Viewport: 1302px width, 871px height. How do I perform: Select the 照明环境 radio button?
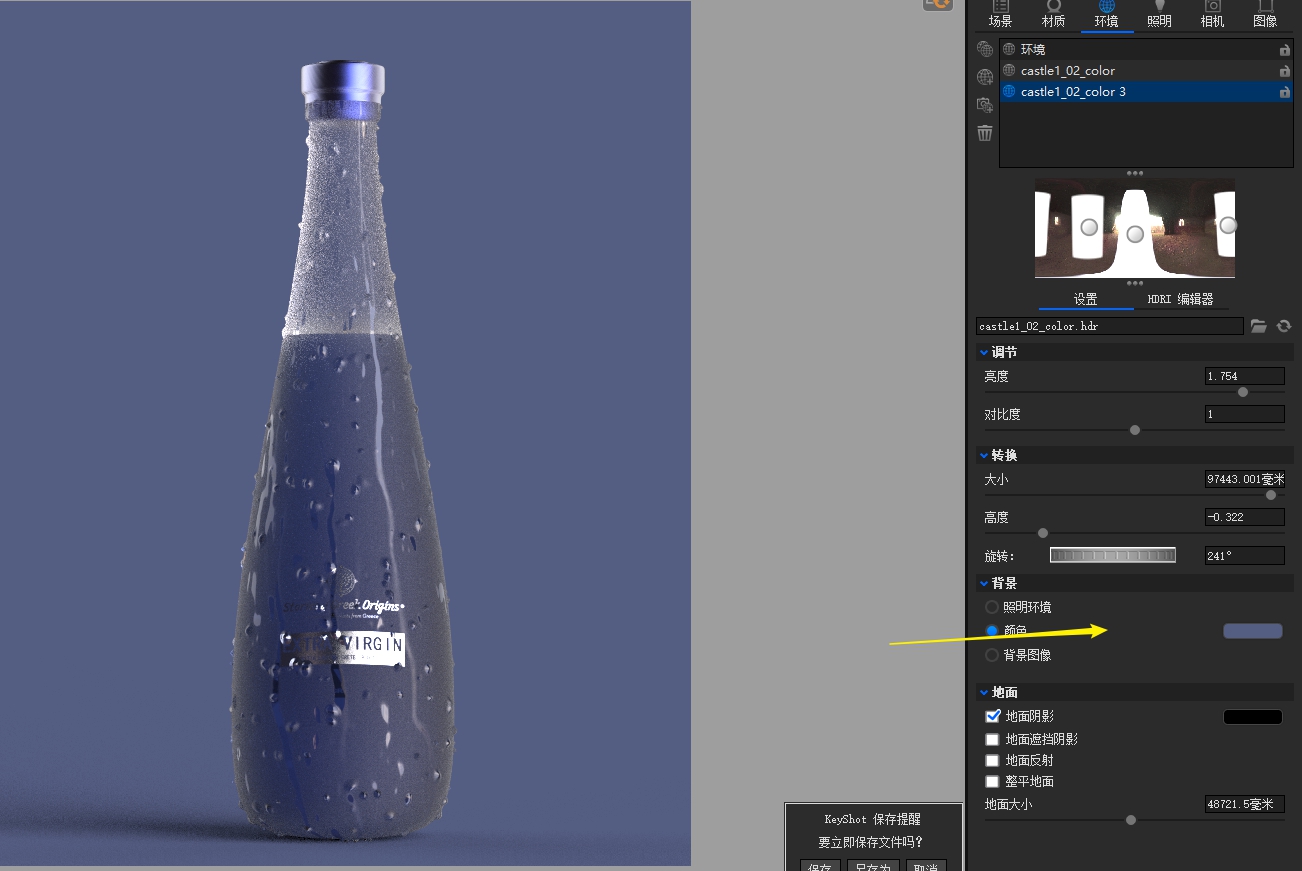[x=991, y=606]
